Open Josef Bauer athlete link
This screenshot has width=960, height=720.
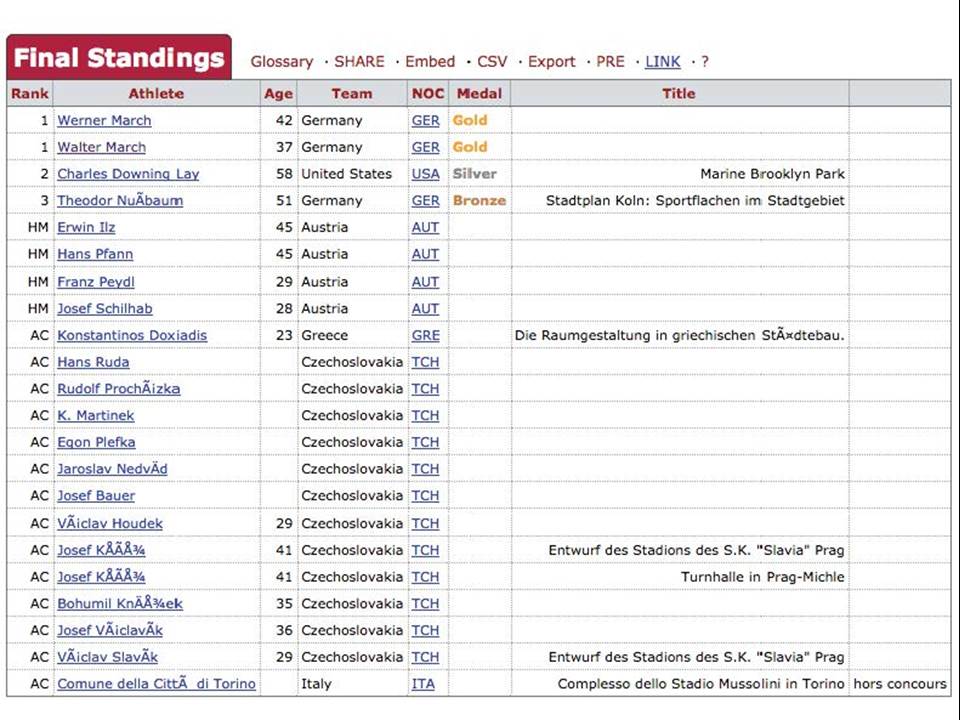pos(96,496)
